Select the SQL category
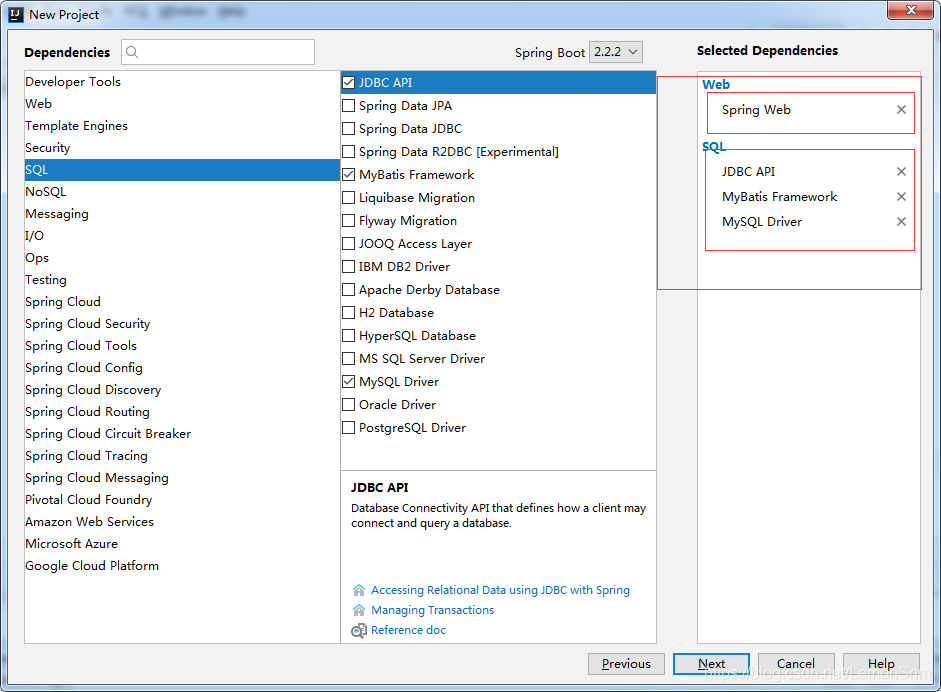Screen dimensions: 941x692 [182, 170]
